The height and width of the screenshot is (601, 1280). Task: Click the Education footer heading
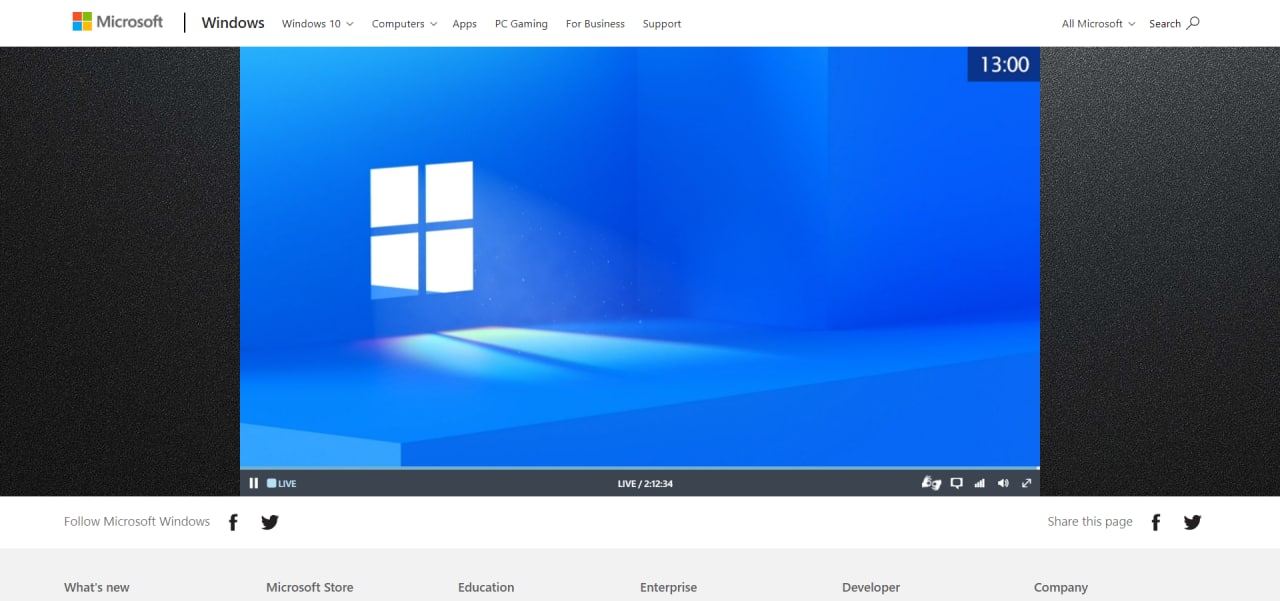(x=486, y=587)
